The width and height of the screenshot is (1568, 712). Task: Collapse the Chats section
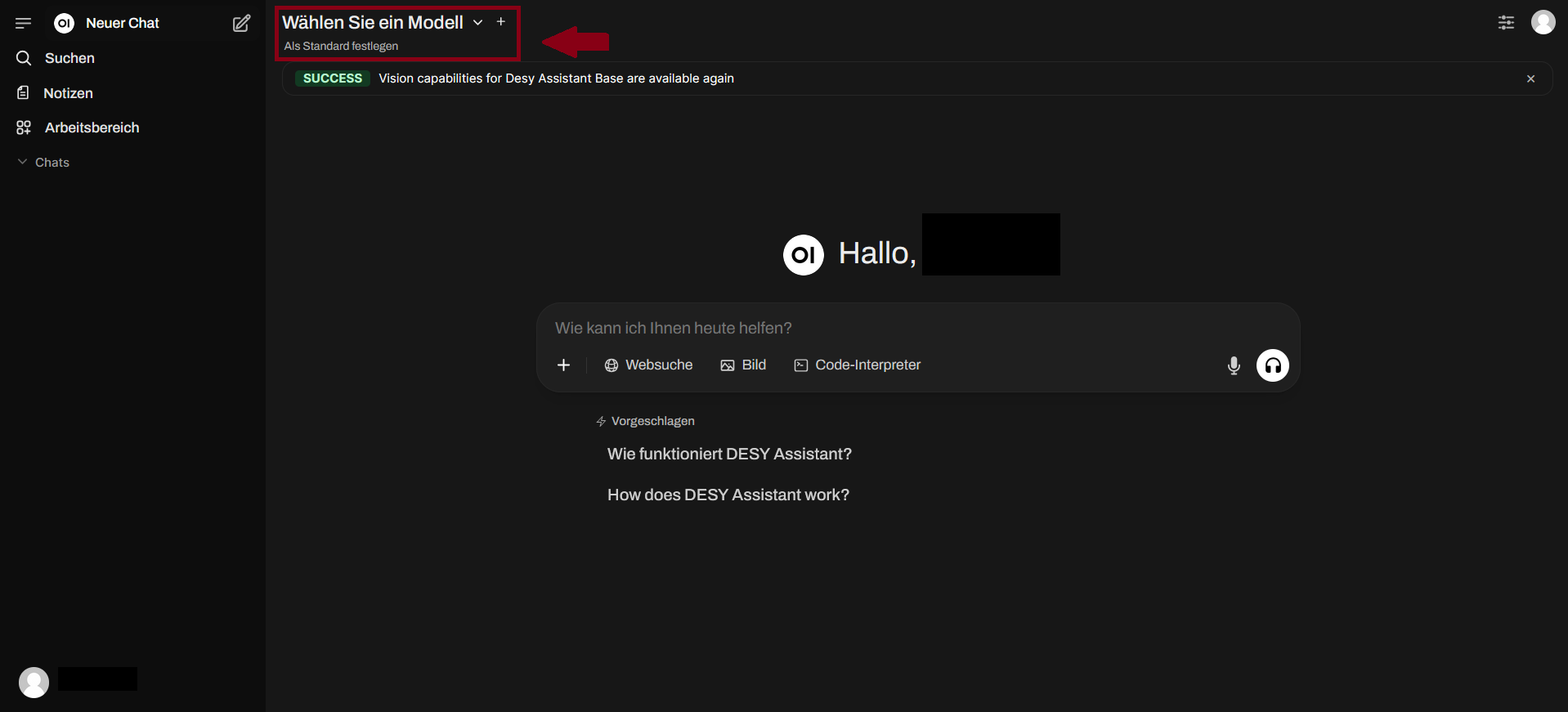(x=44, y=163)
